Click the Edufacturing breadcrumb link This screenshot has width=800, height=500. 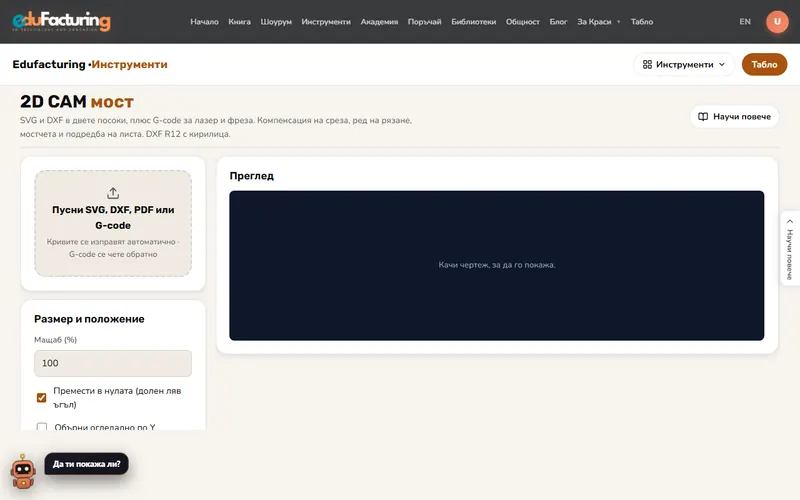click(49, 64)
